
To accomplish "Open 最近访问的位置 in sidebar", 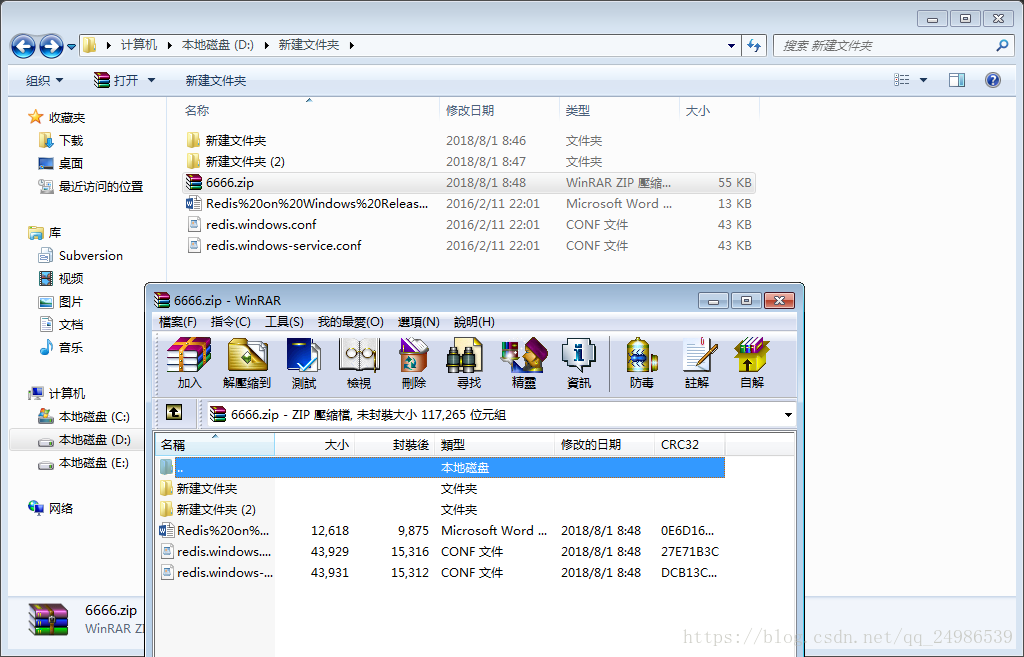I will pyautogui.click(x=91, y=186).
